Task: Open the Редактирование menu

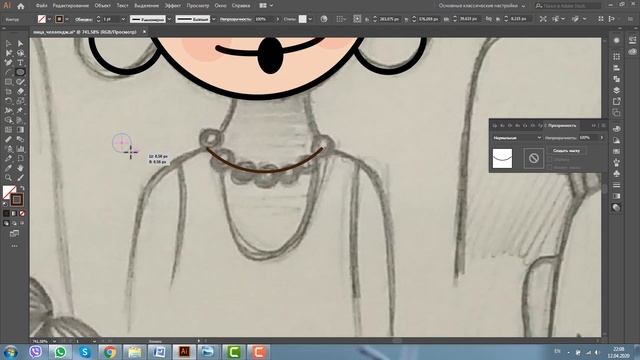Action: 71,6
